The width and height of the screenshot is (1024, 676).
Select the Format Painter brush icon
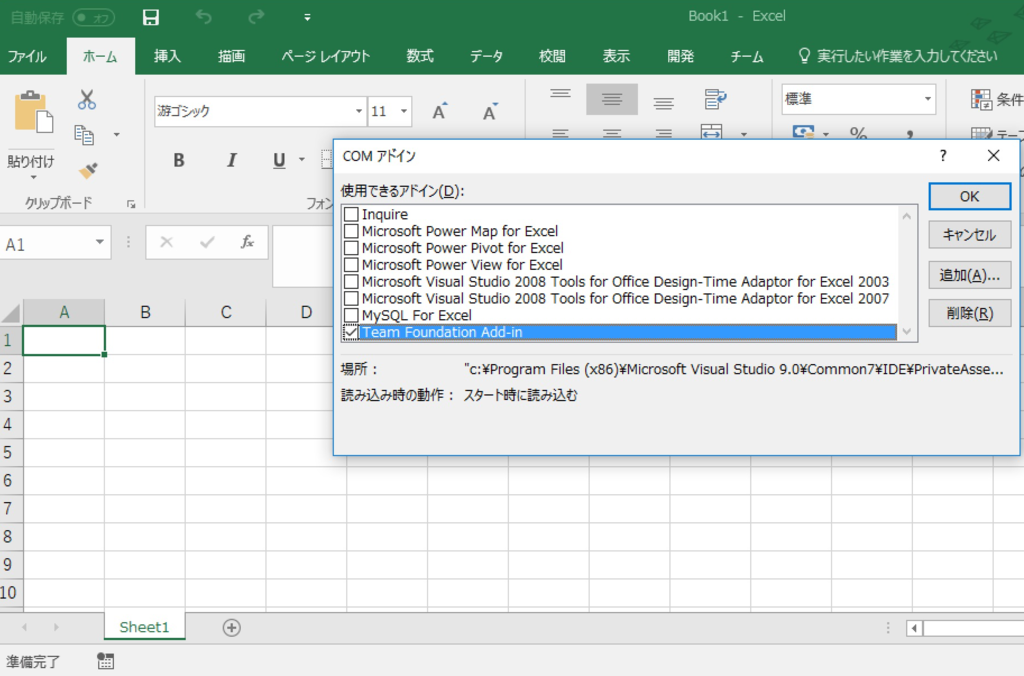[88, 170]
